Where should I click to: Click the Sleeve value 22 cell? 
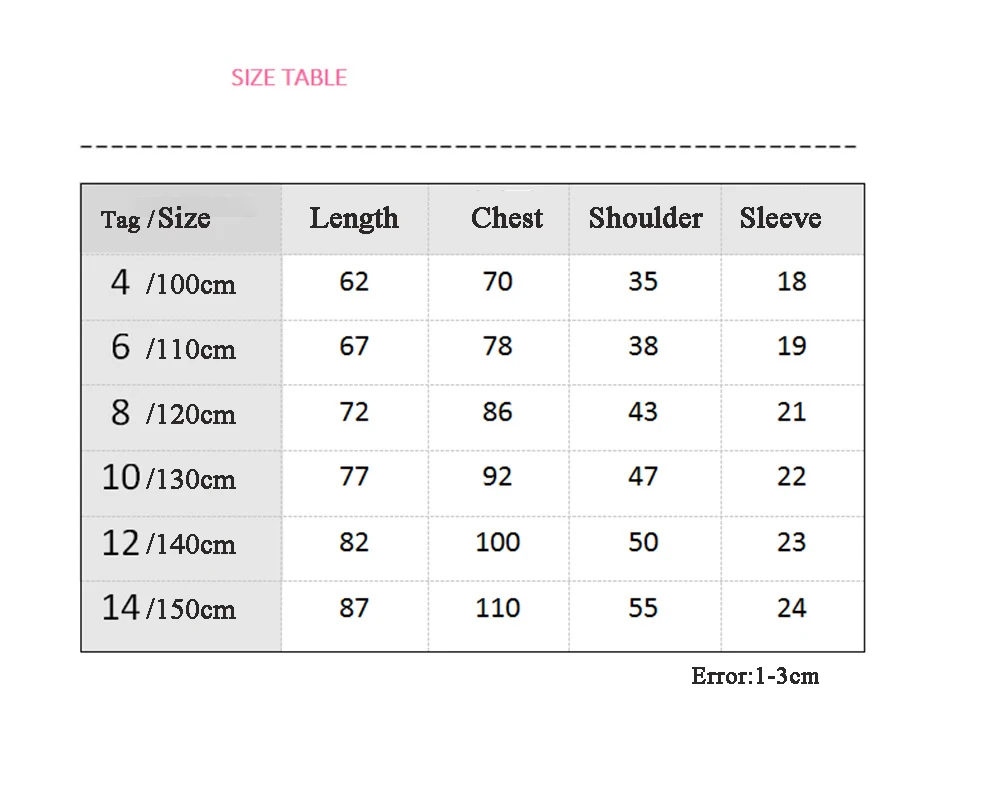click(791, 477)
